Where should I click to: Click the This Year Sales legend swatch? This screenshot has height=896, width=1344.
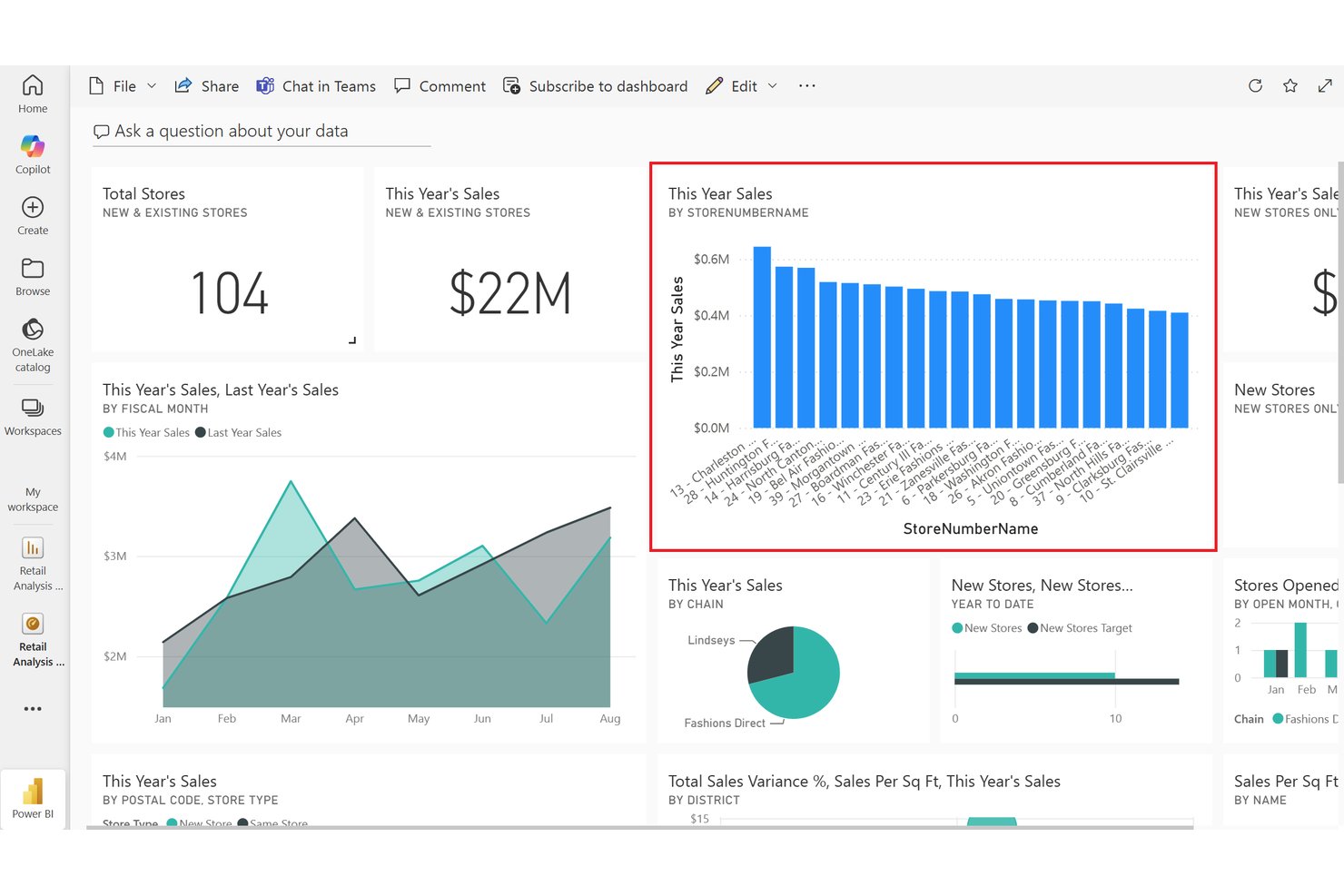tap(109, 433)
